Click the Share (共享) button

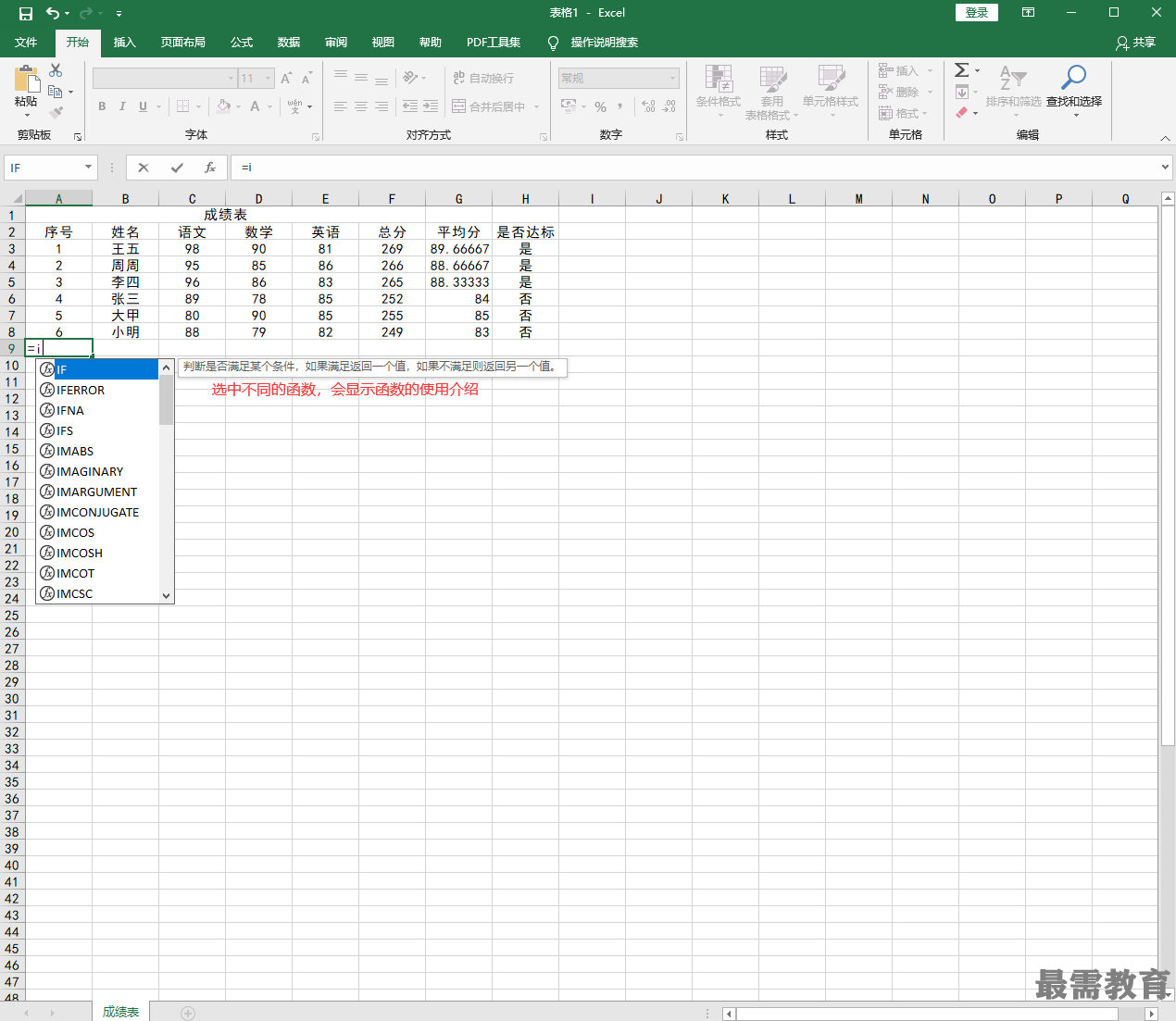click(1136, 43)
